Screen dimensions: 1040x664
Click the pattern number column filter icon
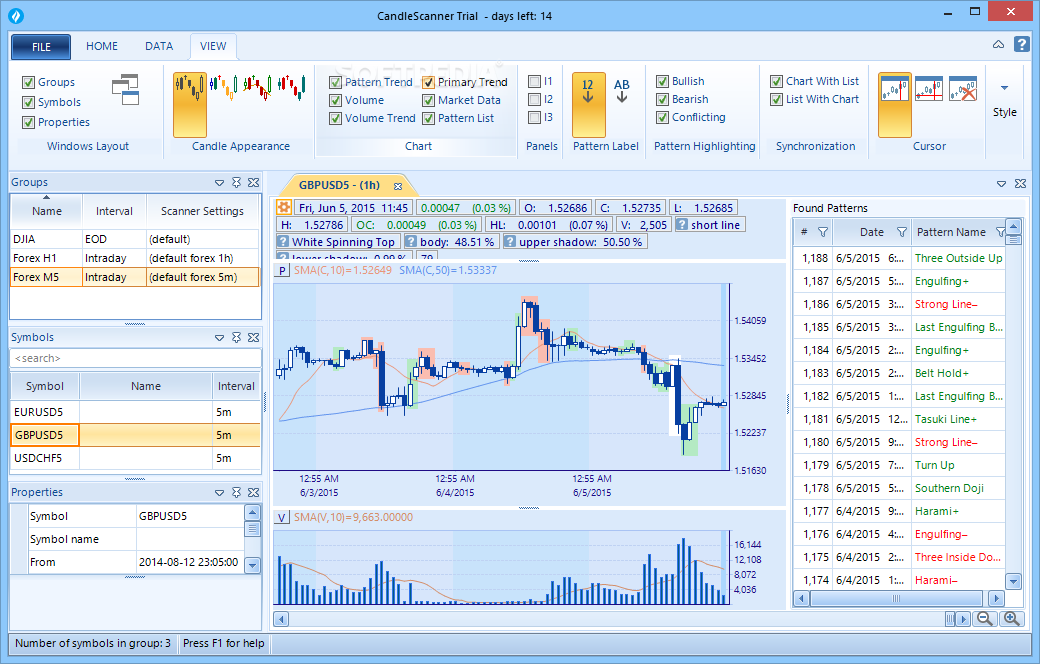[823, 232]
